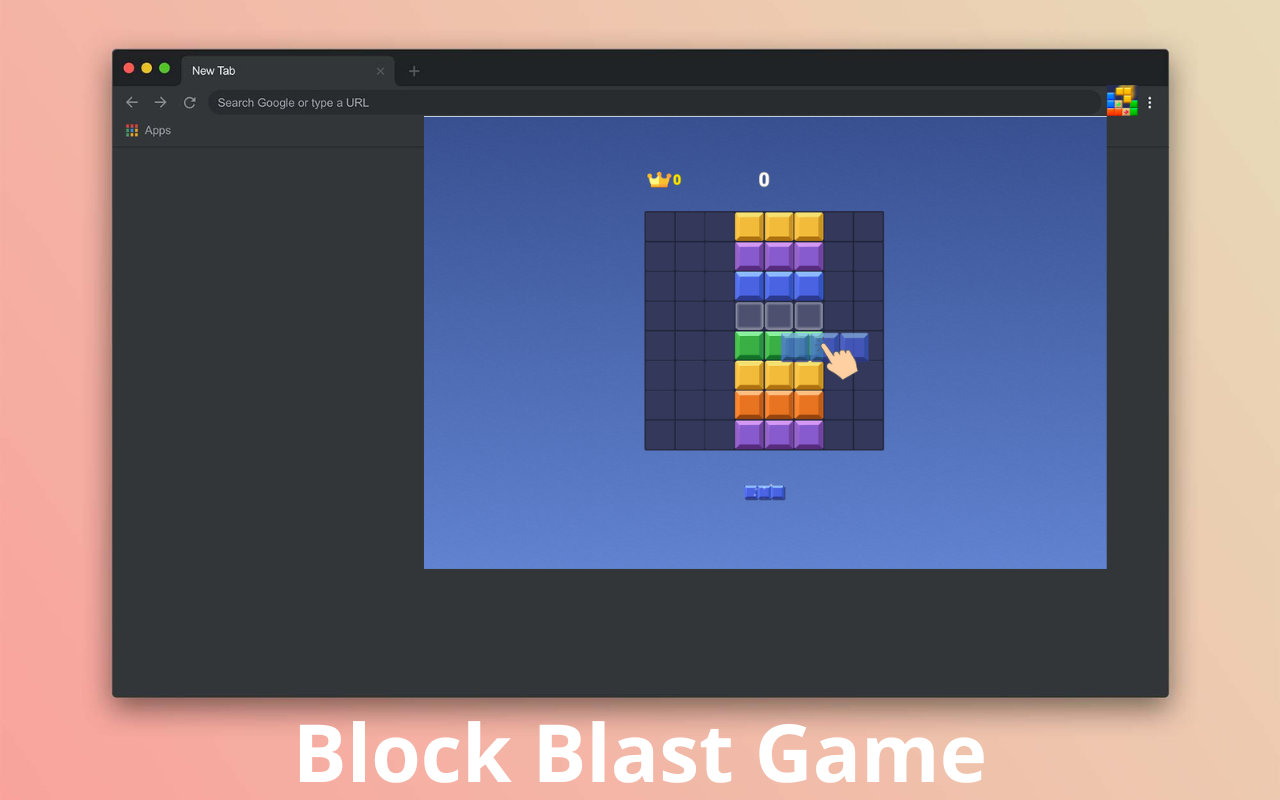Select the forward navigation arrow
This screenshot has height=800, width=1280.
click(x=160, y=101)
